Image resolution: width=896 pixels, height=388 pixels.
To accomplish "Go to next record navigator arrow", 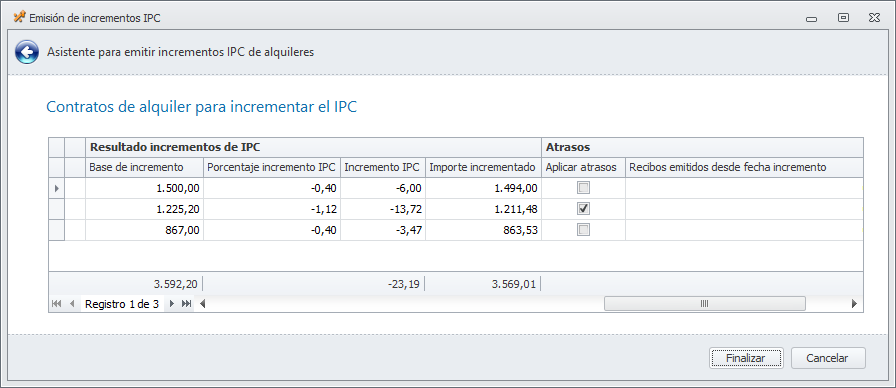I will 171,304.
